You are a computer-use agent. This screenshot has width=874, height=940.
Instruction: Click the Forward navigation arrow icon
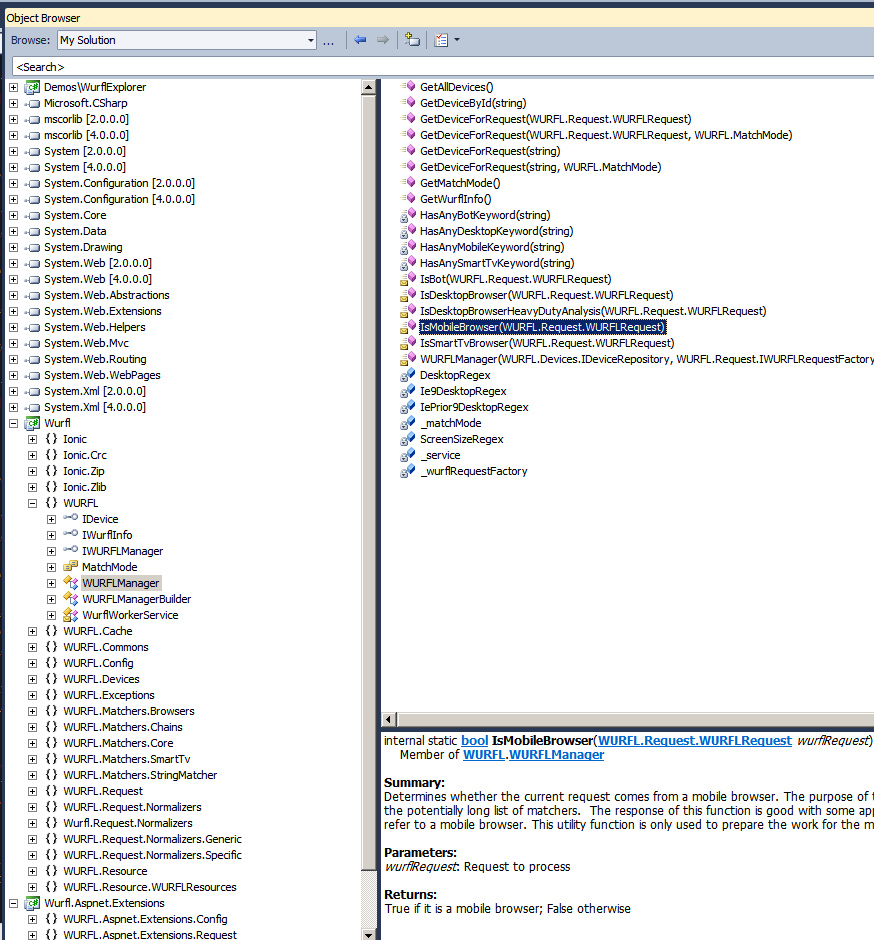(383, 40)
